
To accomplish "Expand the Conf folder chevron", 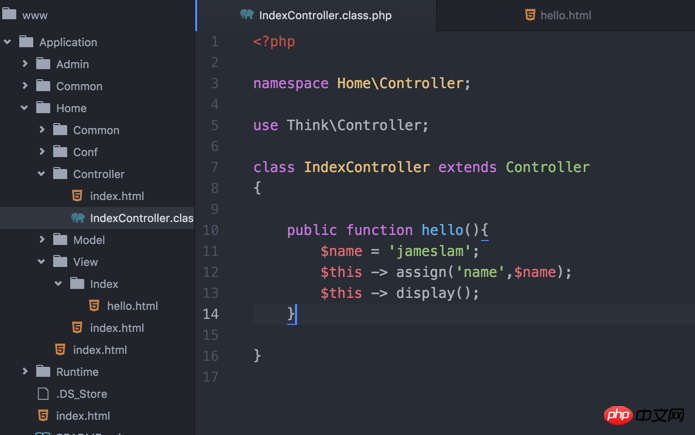I will (x=42, y=152).
